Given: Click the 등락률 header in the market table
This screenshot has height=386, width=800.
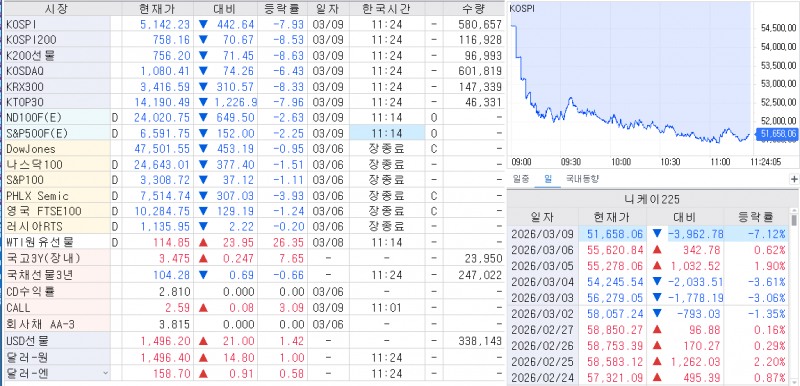Looking at the screenshot, I should [282, 8].
